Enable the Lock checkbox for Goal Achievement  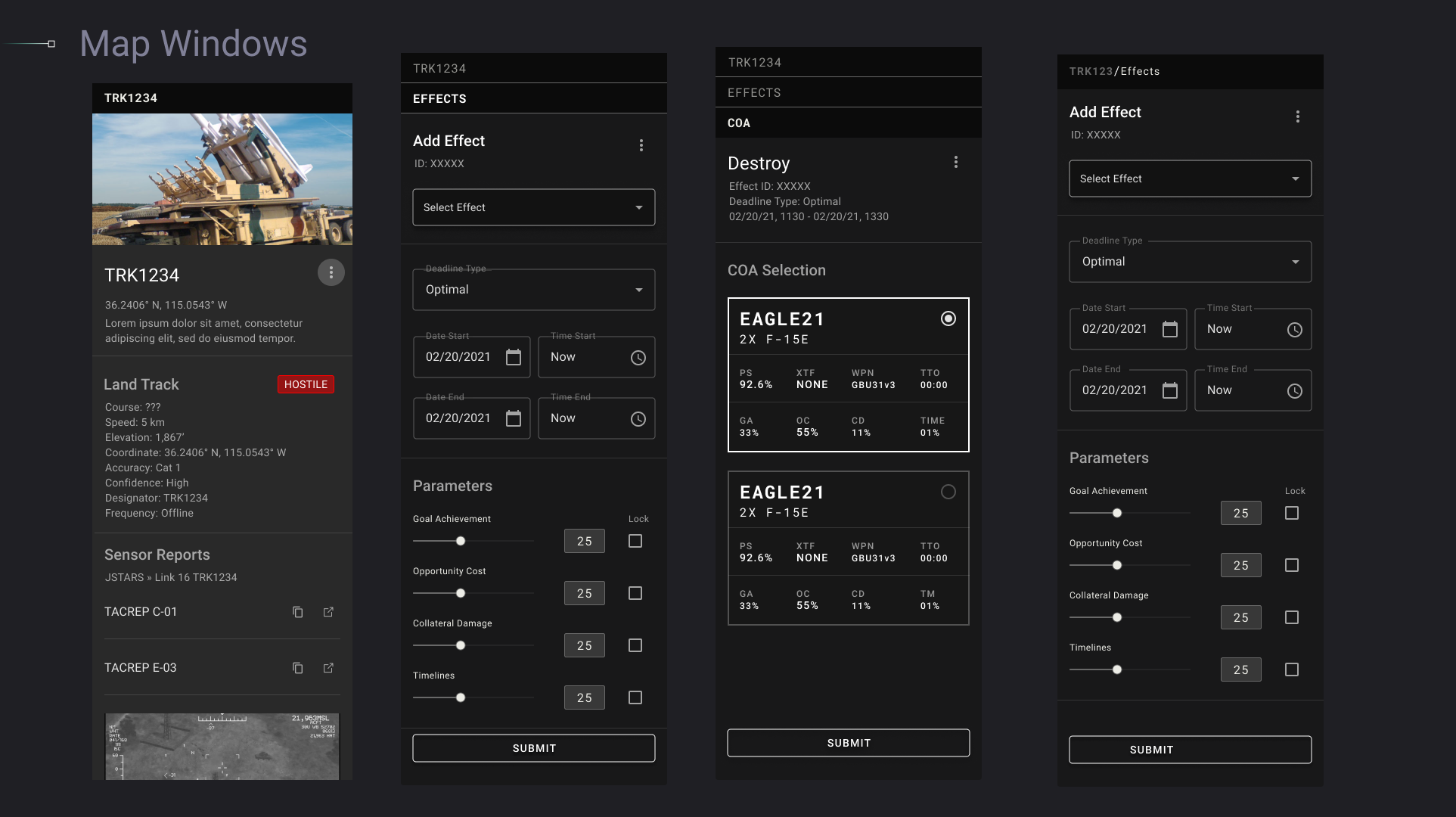click(x=635, y=541)
